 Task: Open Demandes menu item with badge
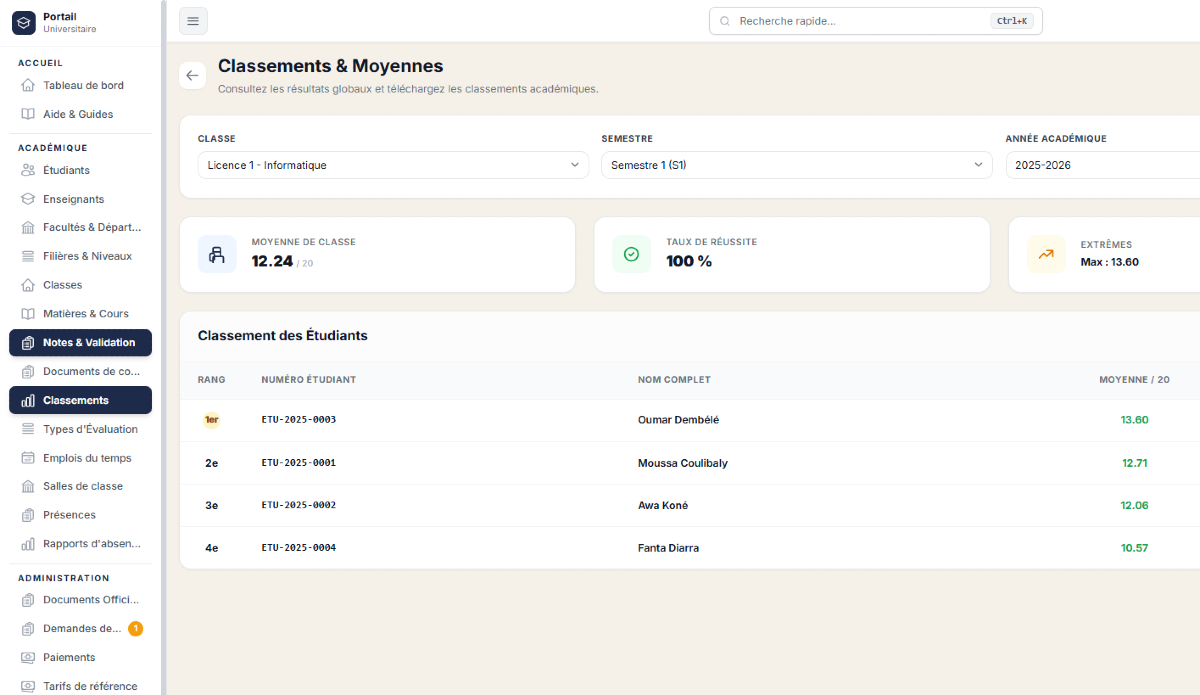coord(80,629)
